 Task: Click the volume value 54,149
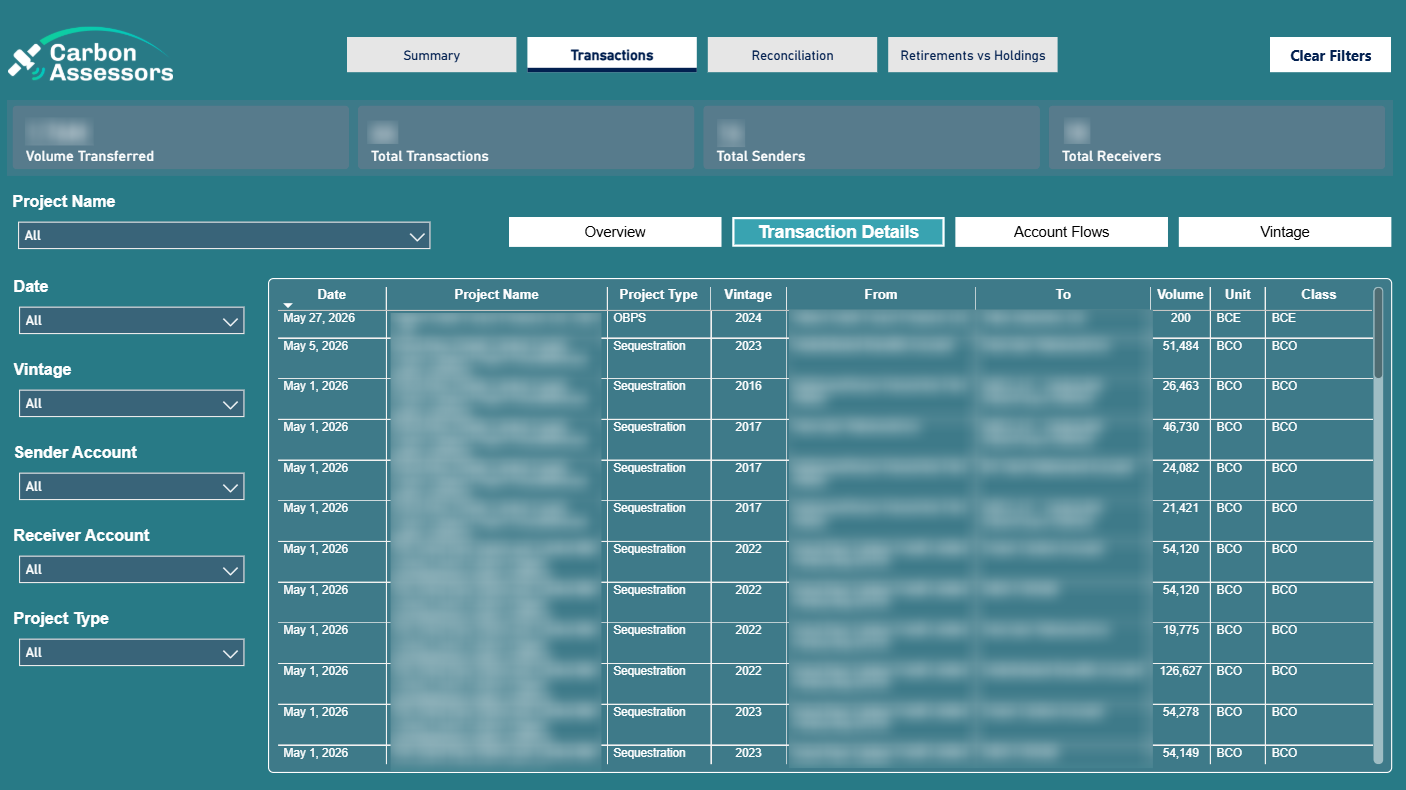pos(1181,753)
